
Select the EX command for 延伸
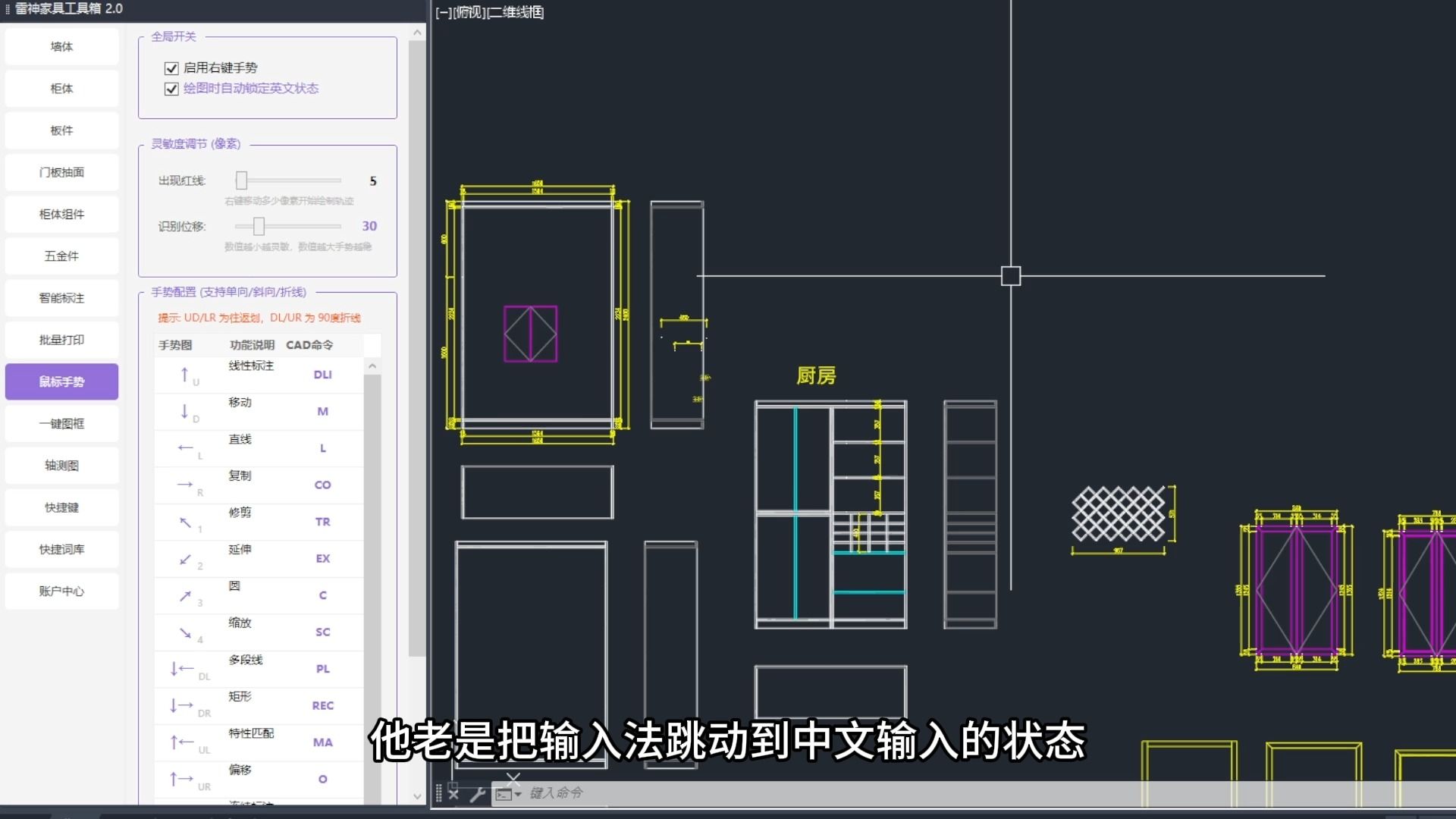tap(322, 558)
